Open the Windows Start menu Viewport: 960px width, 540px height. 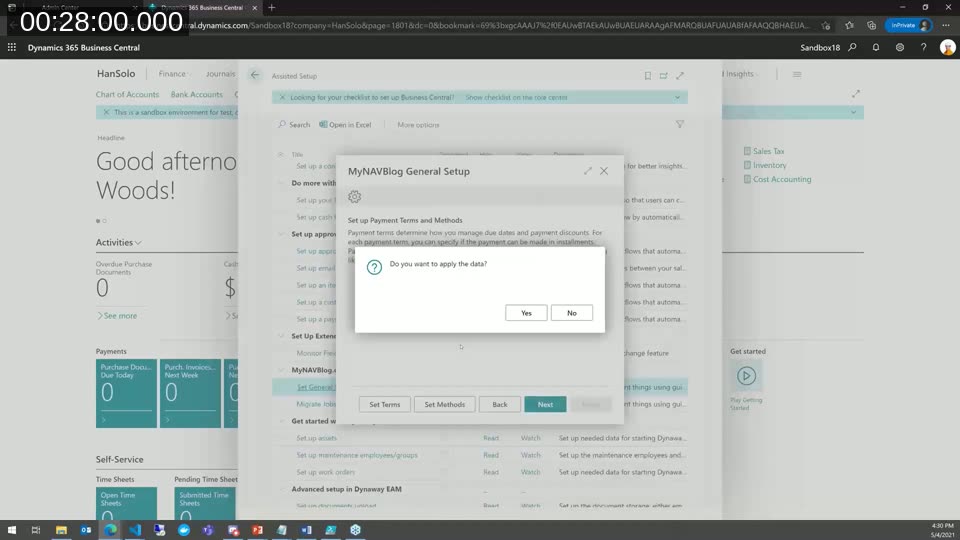pos(12,530)
